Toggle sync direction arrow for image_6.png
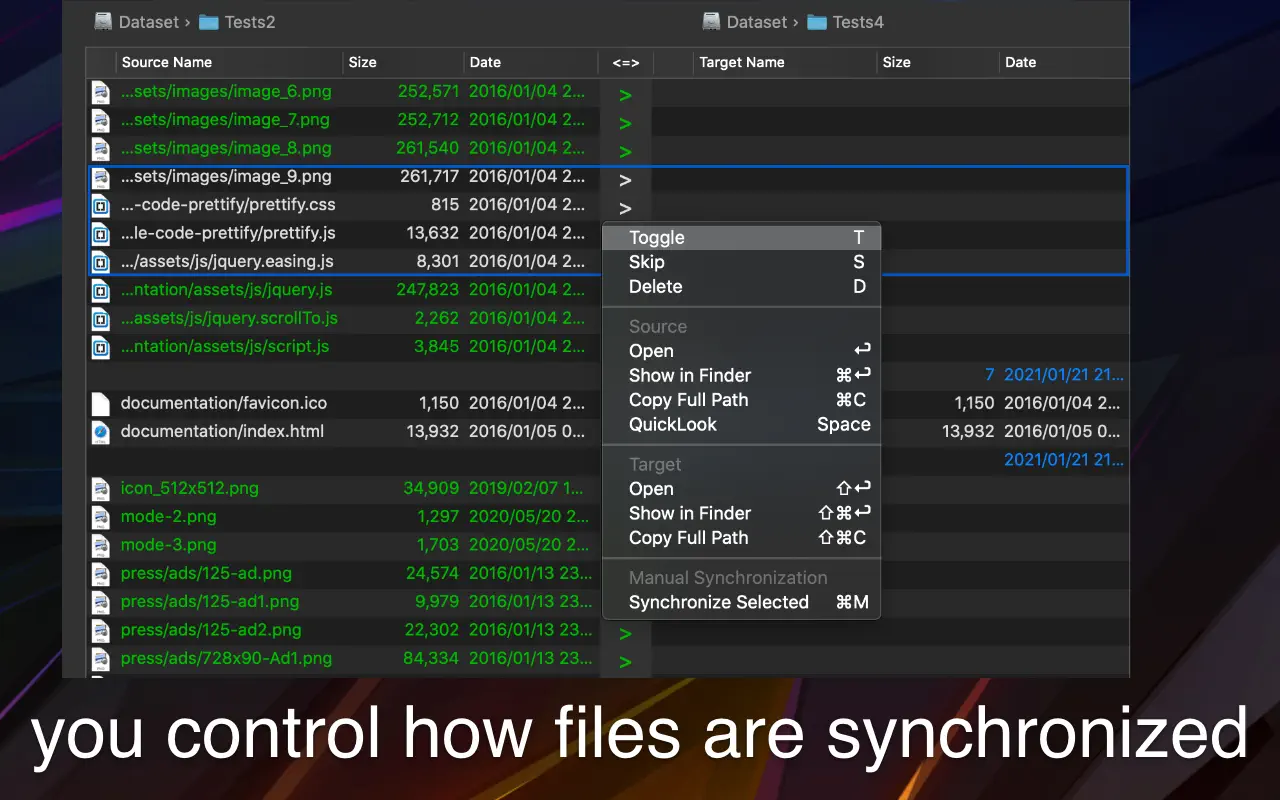This screenshot has width=1280, height=800. pyautogui.click(x=625, y=96)
